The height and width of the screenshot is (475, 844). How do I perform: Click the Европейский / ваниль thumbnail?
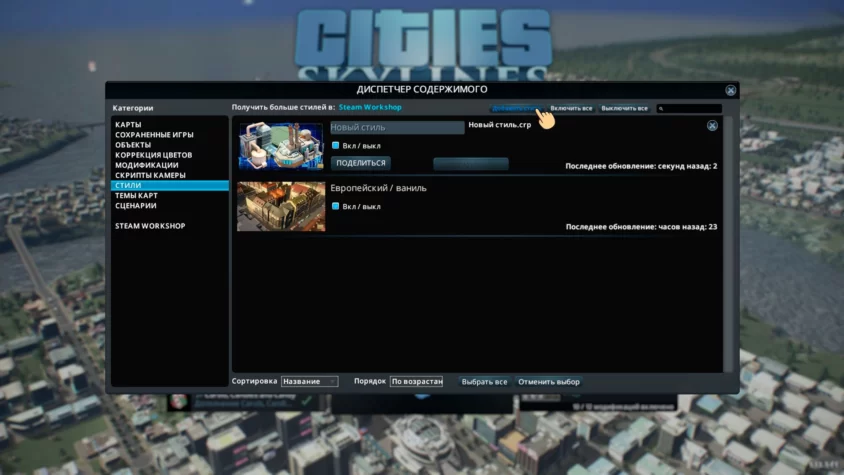click(x=281, y=206)
